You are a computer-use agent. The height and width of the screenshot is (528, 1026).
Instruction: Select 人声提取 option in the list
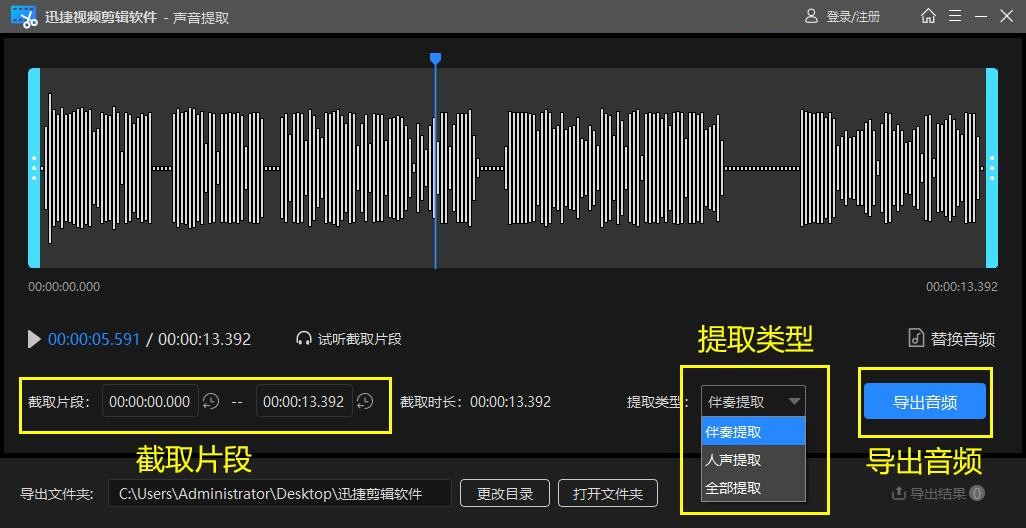tap(753, 460)
